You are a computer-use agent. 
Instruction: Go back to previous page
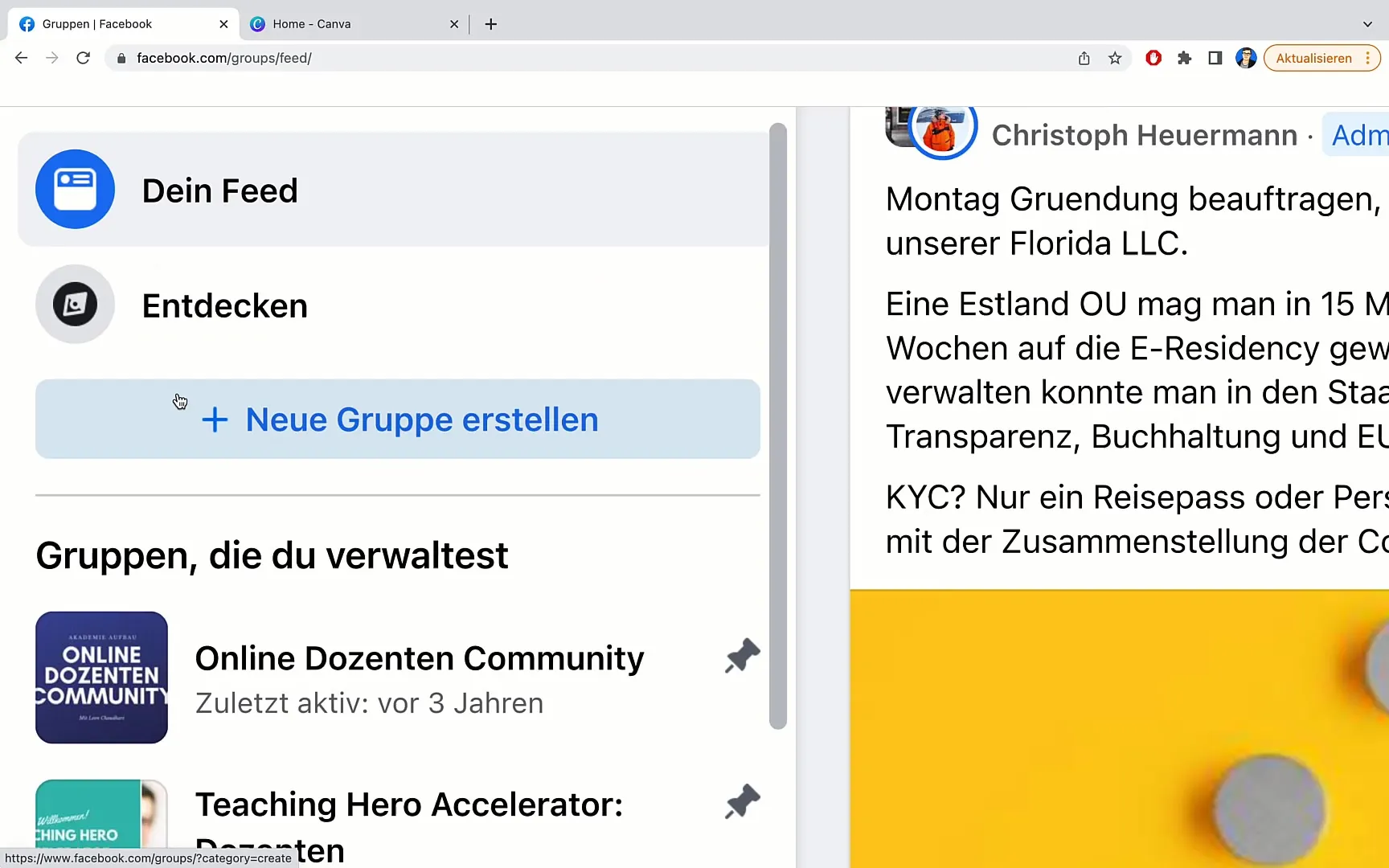pos(22,58)
